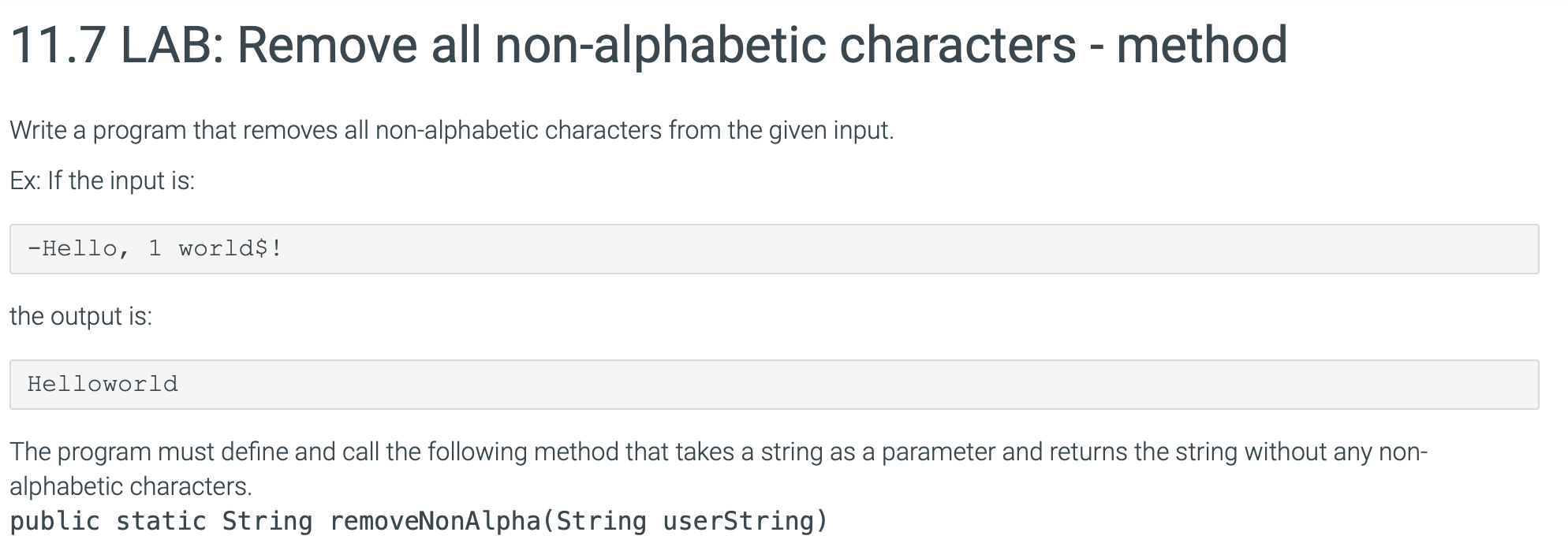The height and width of the screenshot is (547, 1568).
Task: Click empty area of output code box
Action: click(868, 385)
